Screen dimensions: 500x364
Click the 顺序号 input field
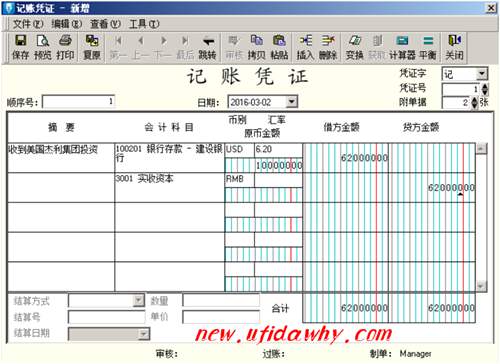[x=79, y=102]
